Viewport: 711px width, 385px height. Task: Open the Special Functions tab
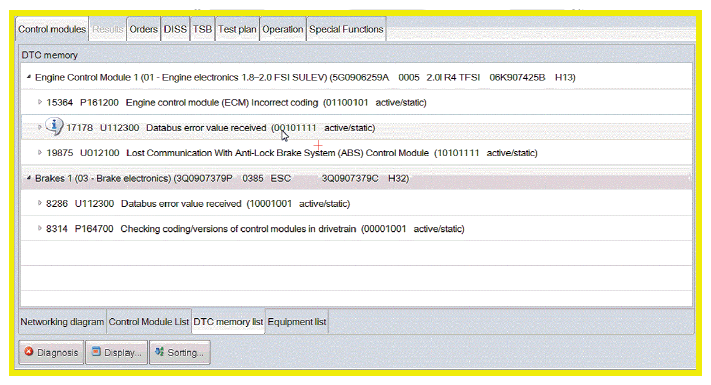click(x=346, y=29)
